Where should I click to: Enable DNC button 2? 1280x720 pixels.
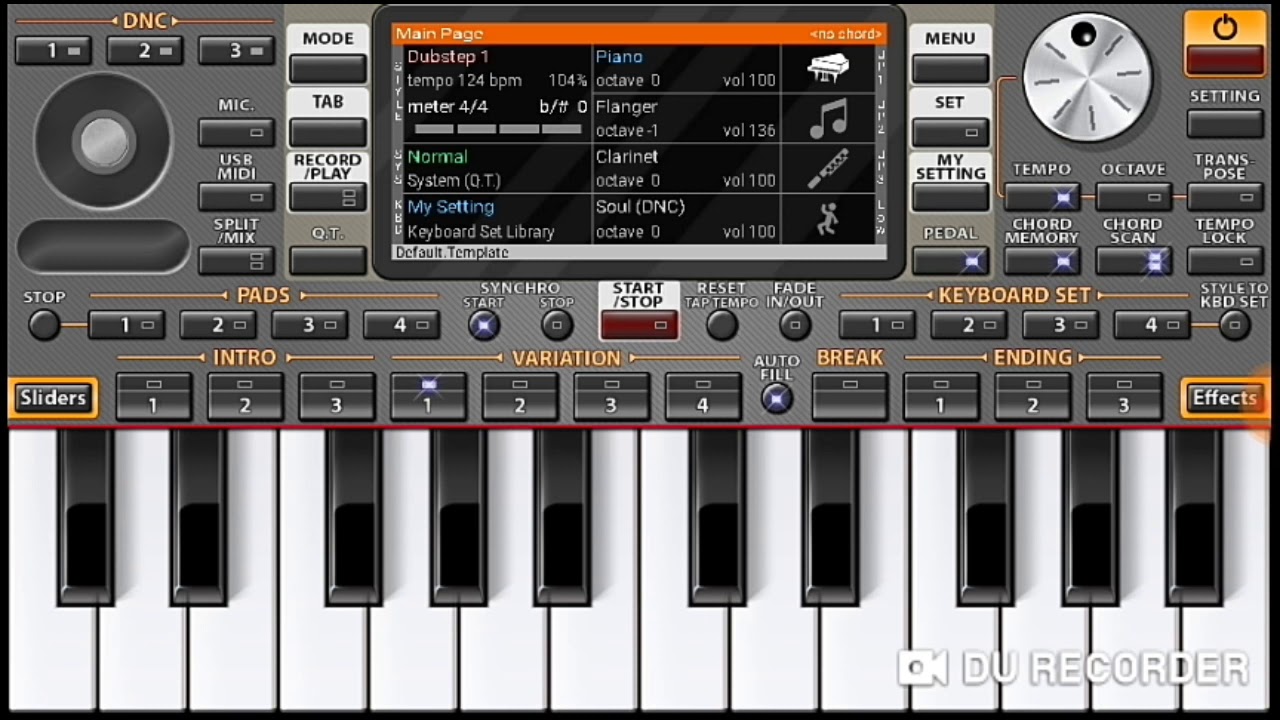click(144, 50)
